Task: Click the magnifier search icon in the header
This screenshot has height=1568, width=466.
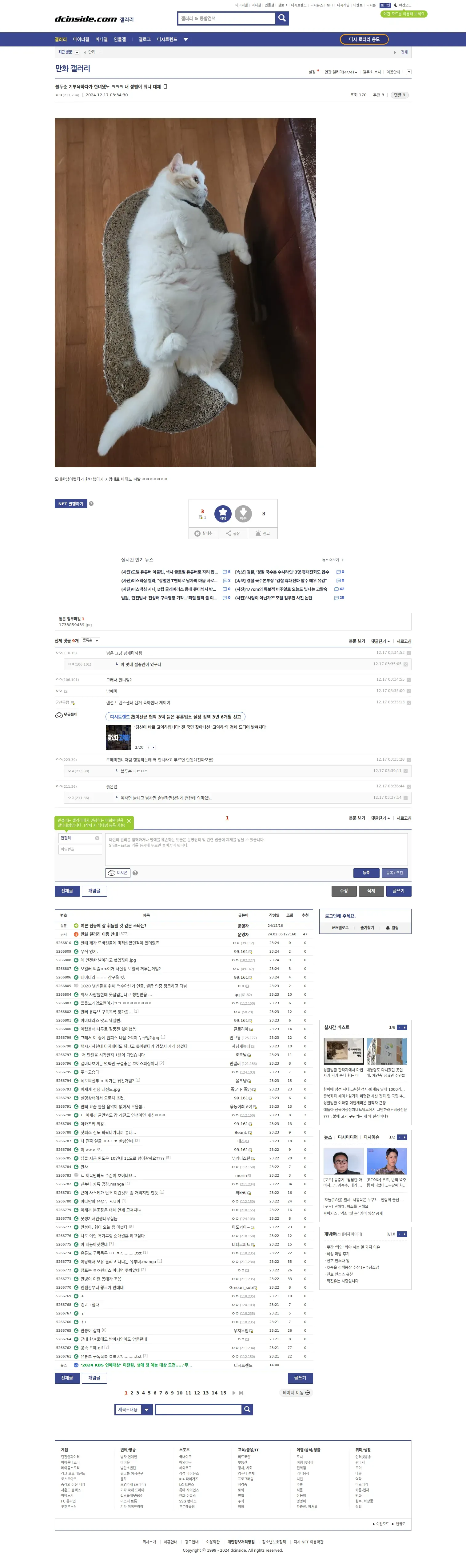Action: 282,18
